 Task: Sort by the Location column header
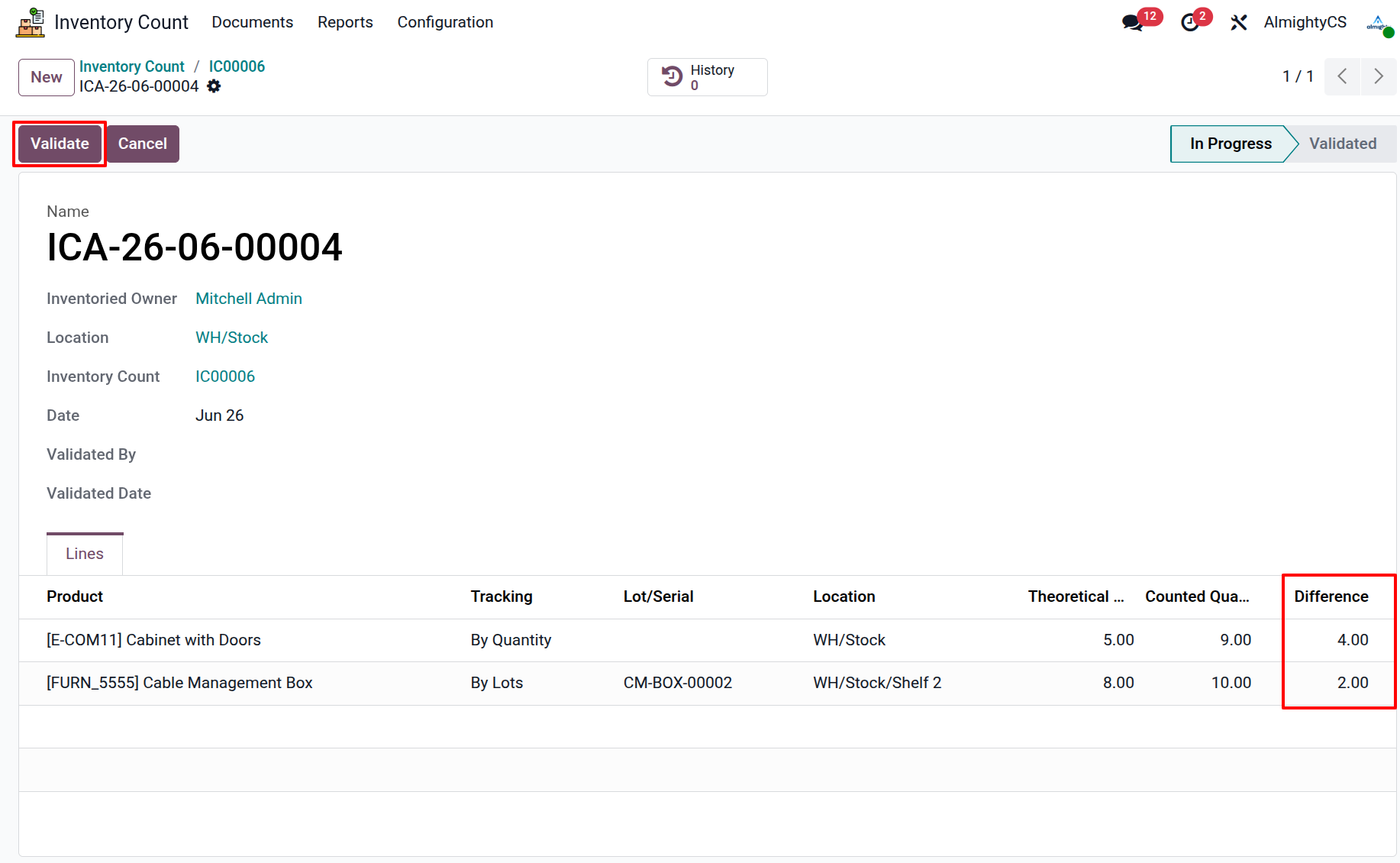click(844, 596)
